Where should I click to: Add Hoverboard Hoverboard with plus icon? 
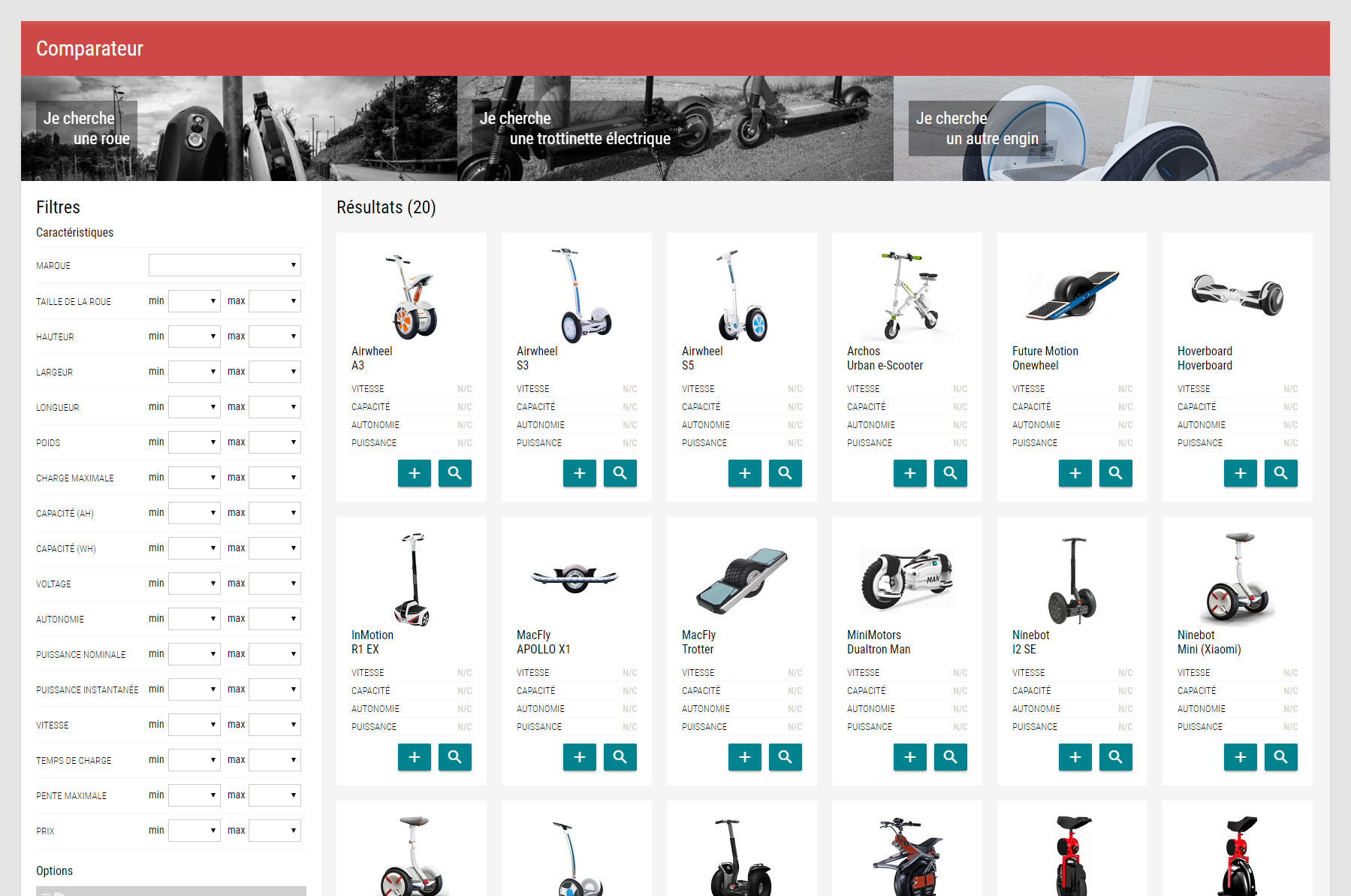tap(1241, 473)
